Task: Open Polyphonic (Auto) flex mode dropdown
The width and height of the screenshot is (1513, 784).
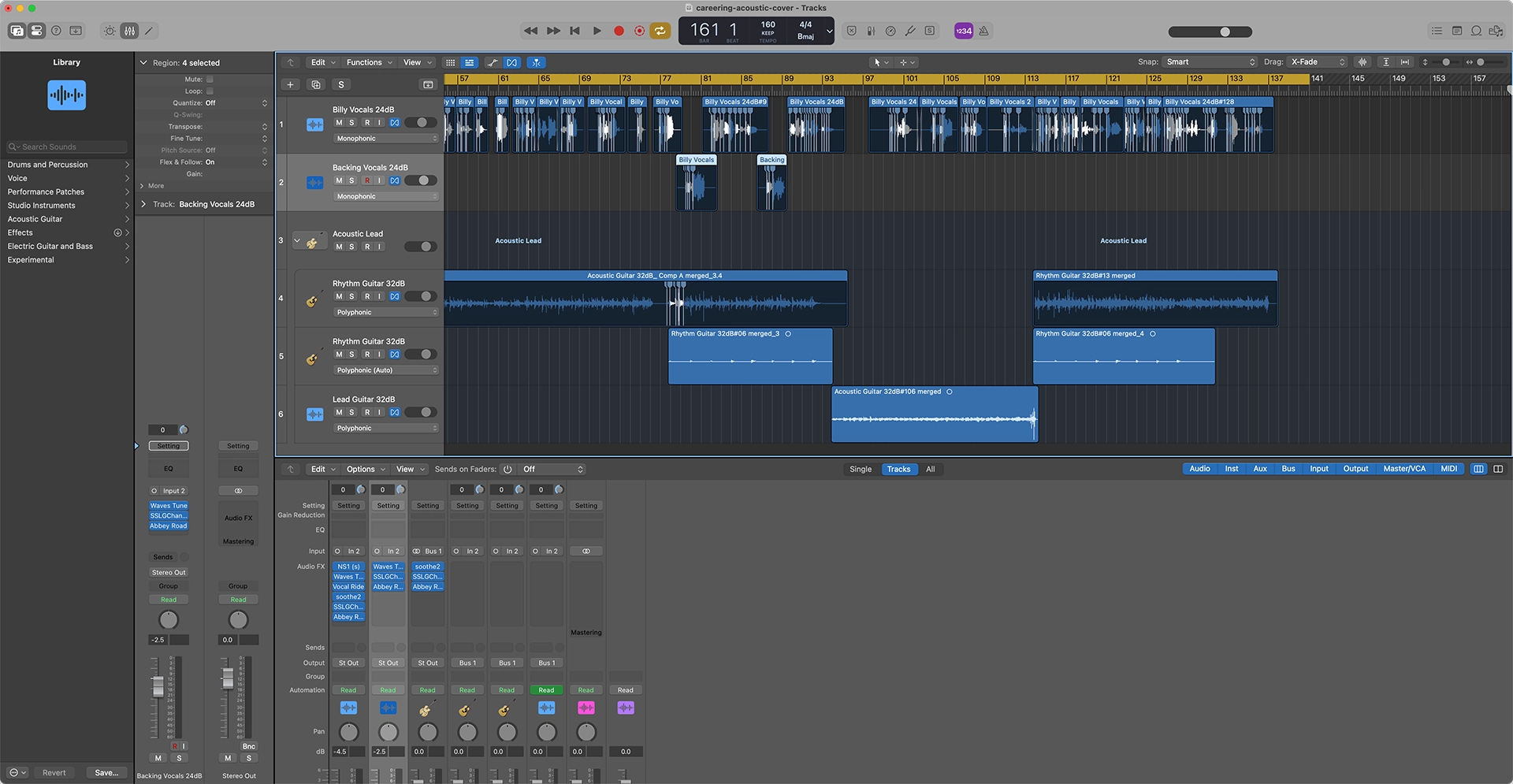Action: pos(386,370)
